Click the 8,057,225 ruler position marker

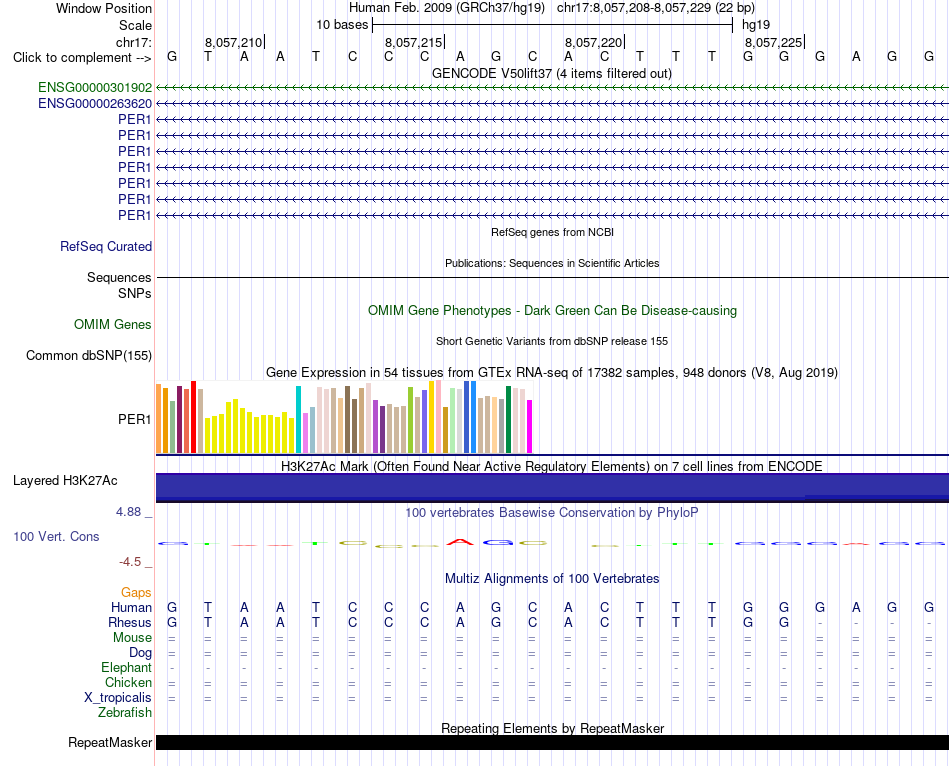[x=774, y=42]
